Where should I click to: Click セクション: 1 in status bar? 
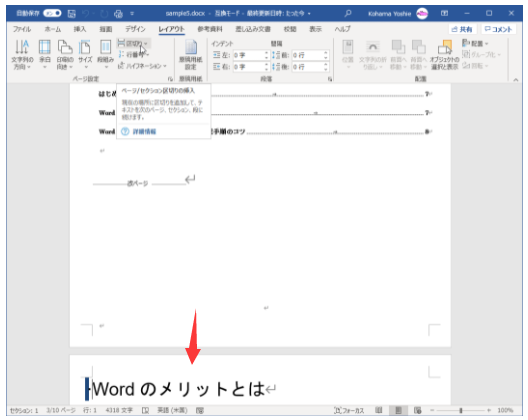[24, 411]
